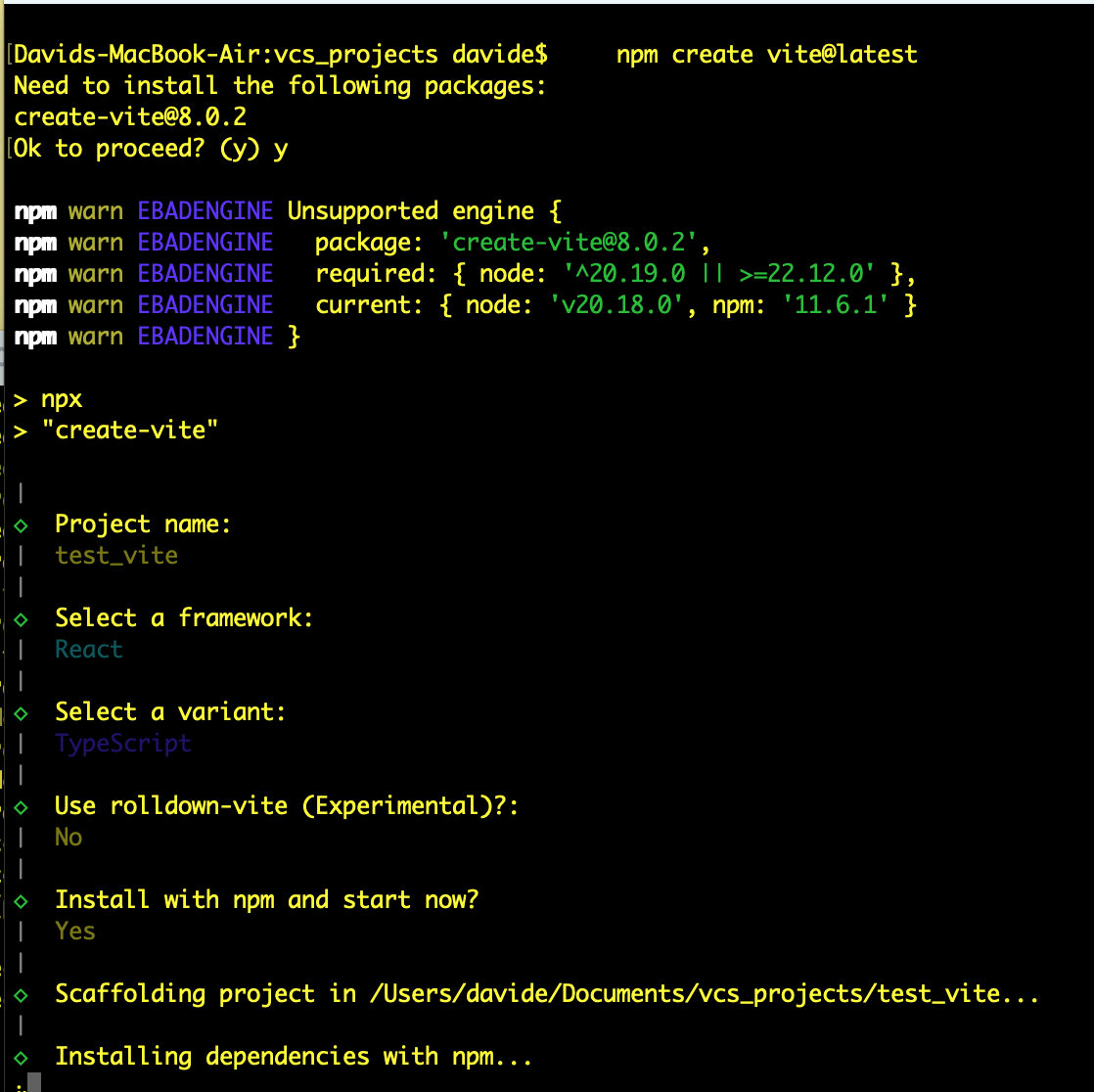
Task: Click the diamond beside Installing dependencies line
Action: coord(21,1058)
